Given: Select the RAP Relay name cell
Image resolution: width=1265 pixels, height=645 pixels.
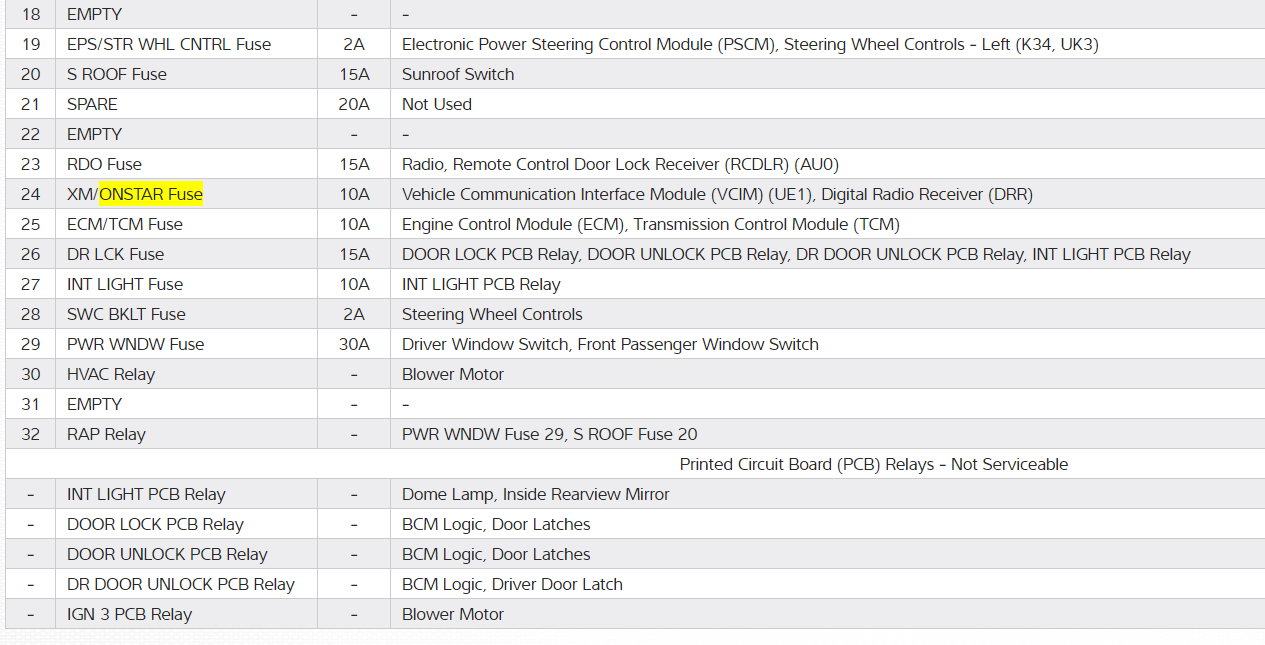Looking at the screenshot, I should click(106, 434).
